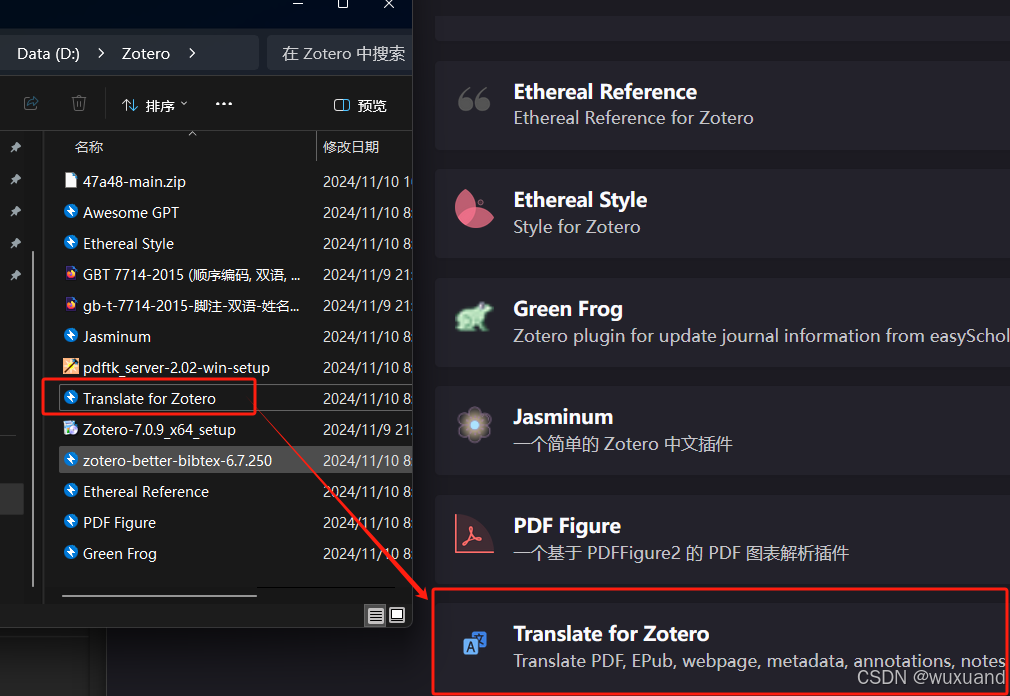Image resolution: width=1010 pixels, height=696 pixels.
Task: Click the Zotero breadcrumb folder
Action: point(146,53)
